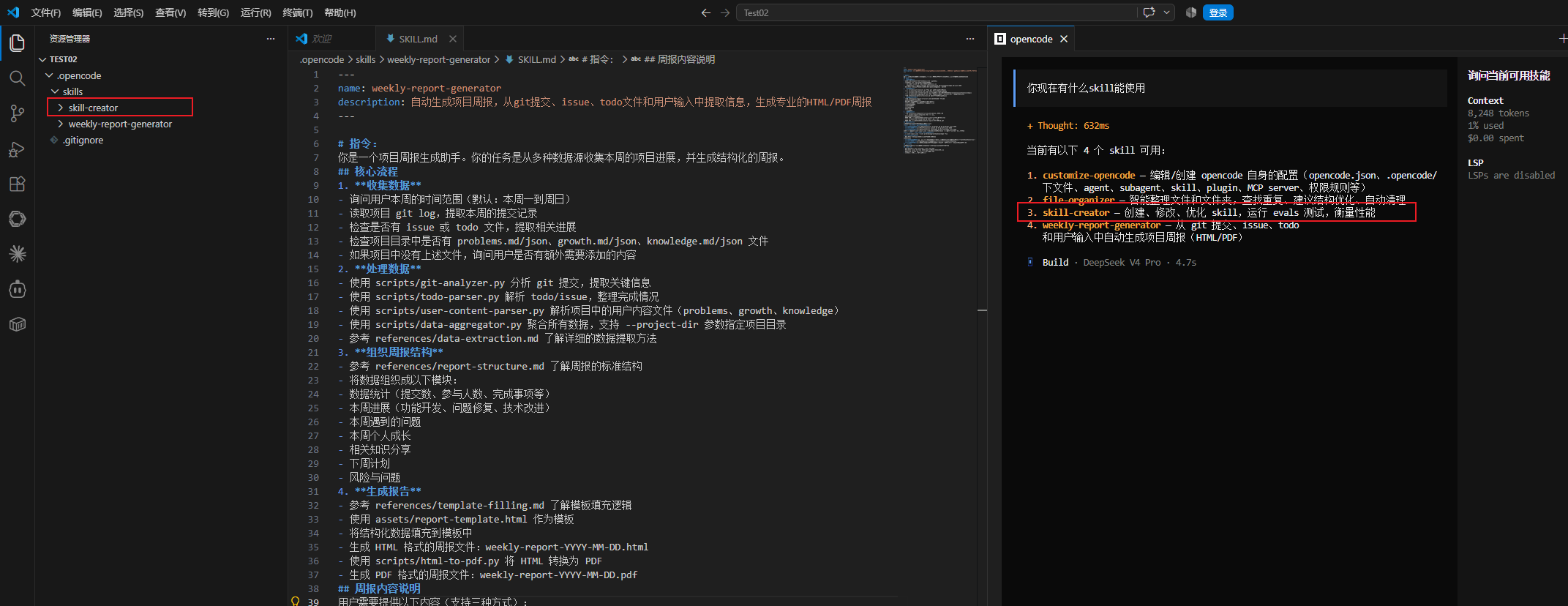The height and width of the screenshot is (606, 1568).
Task: Click the editor minimap preview
Action: click(939, 111)
